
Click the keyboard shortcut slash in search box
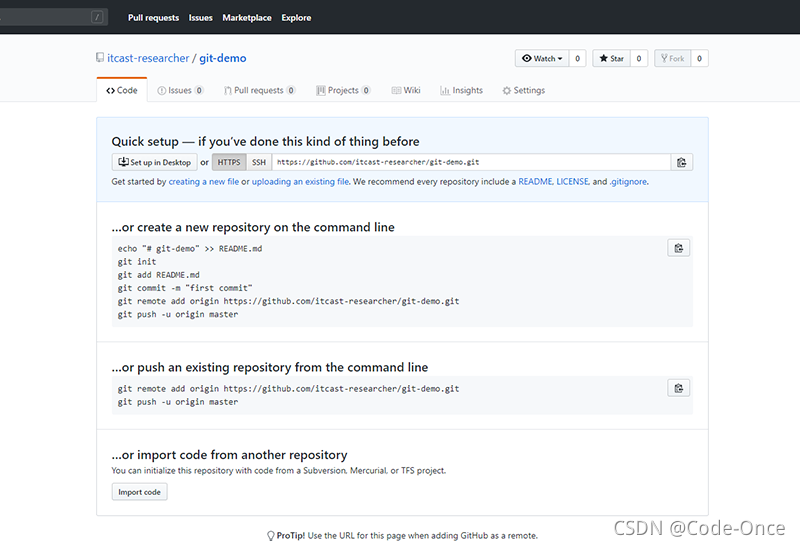(97, 17)
